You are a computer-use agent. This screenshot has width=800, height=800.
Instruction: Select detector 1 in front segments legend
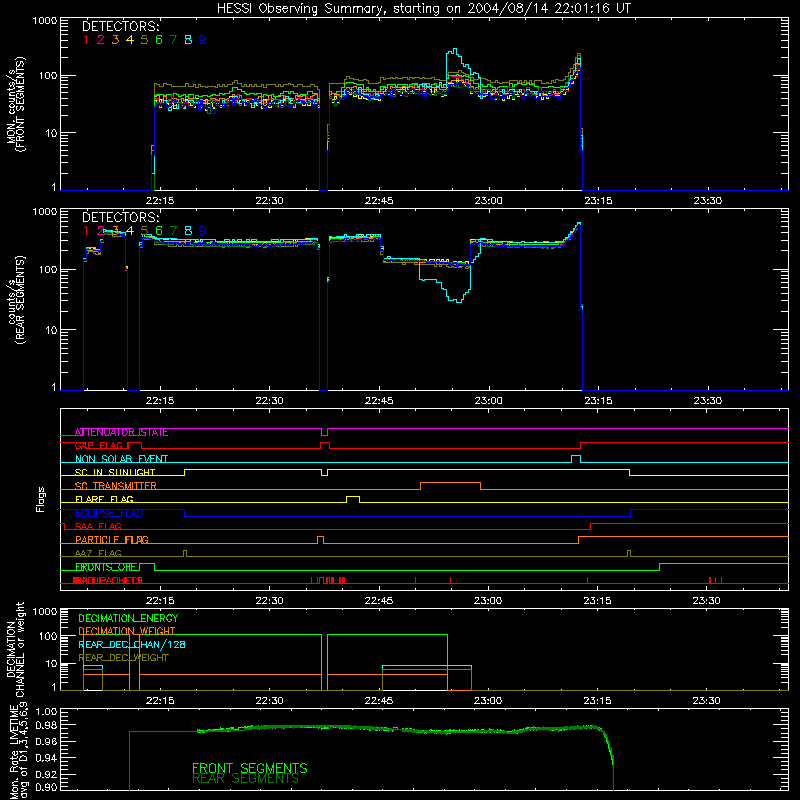86,40
